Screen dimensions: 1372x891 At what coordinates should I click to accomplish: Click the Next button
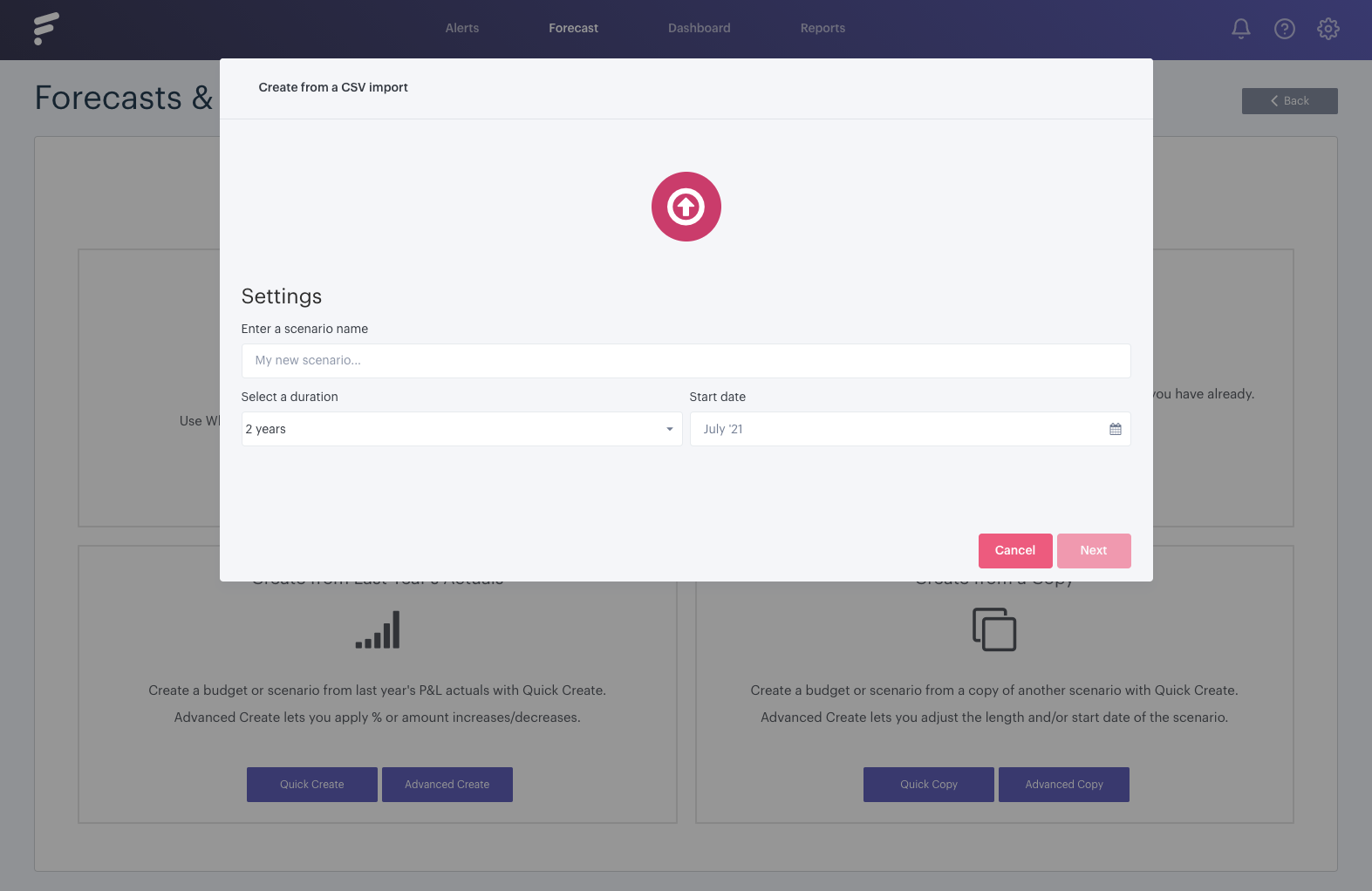1094,551
